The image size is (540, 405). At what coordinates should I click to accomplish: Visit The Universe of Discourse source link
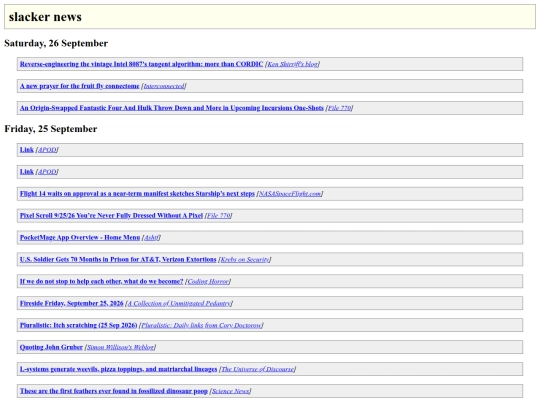(x=258, y=369)
